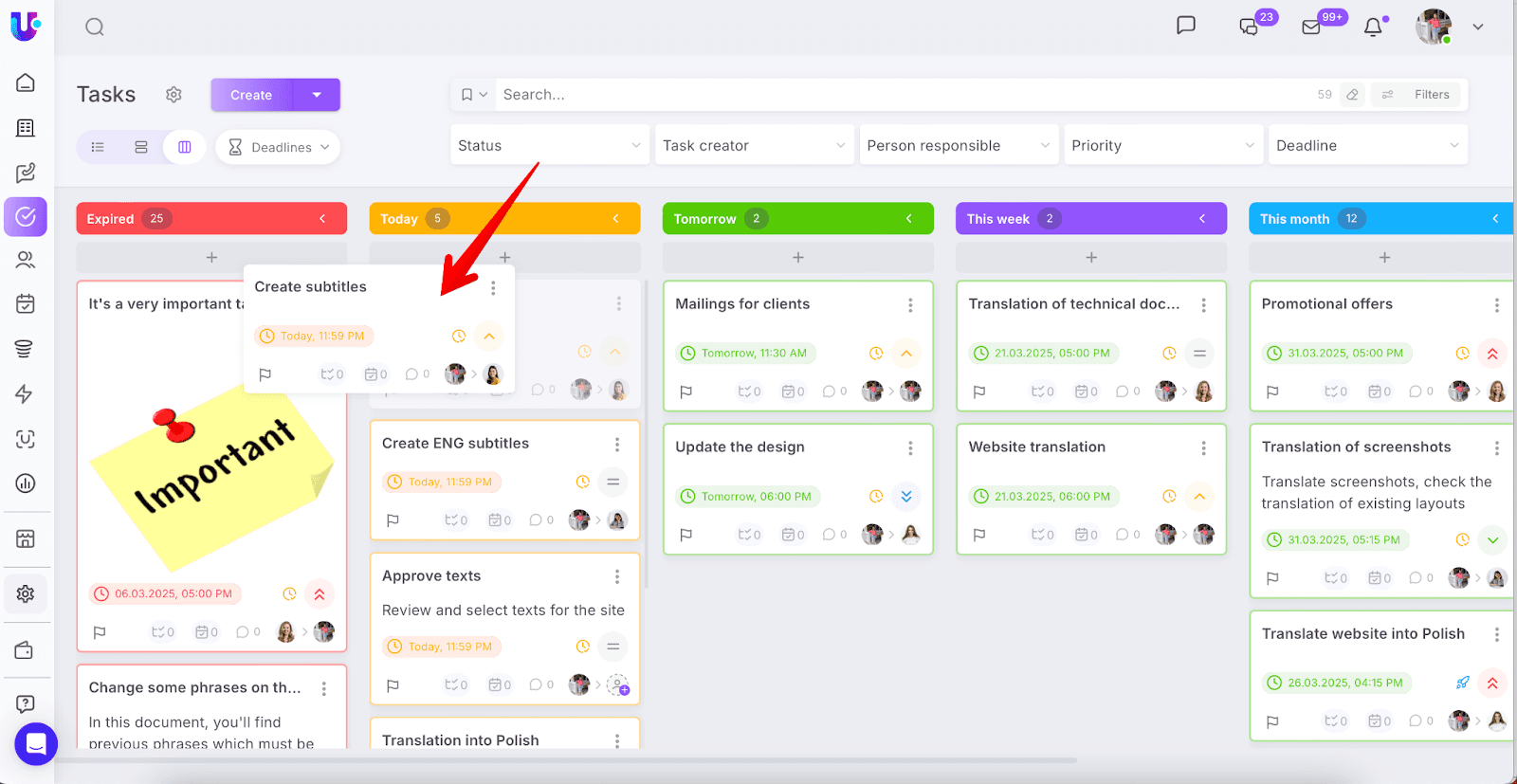Open the three-dot menu on Translation of screenshots
1517x784 pixels.
point(1497,448)
